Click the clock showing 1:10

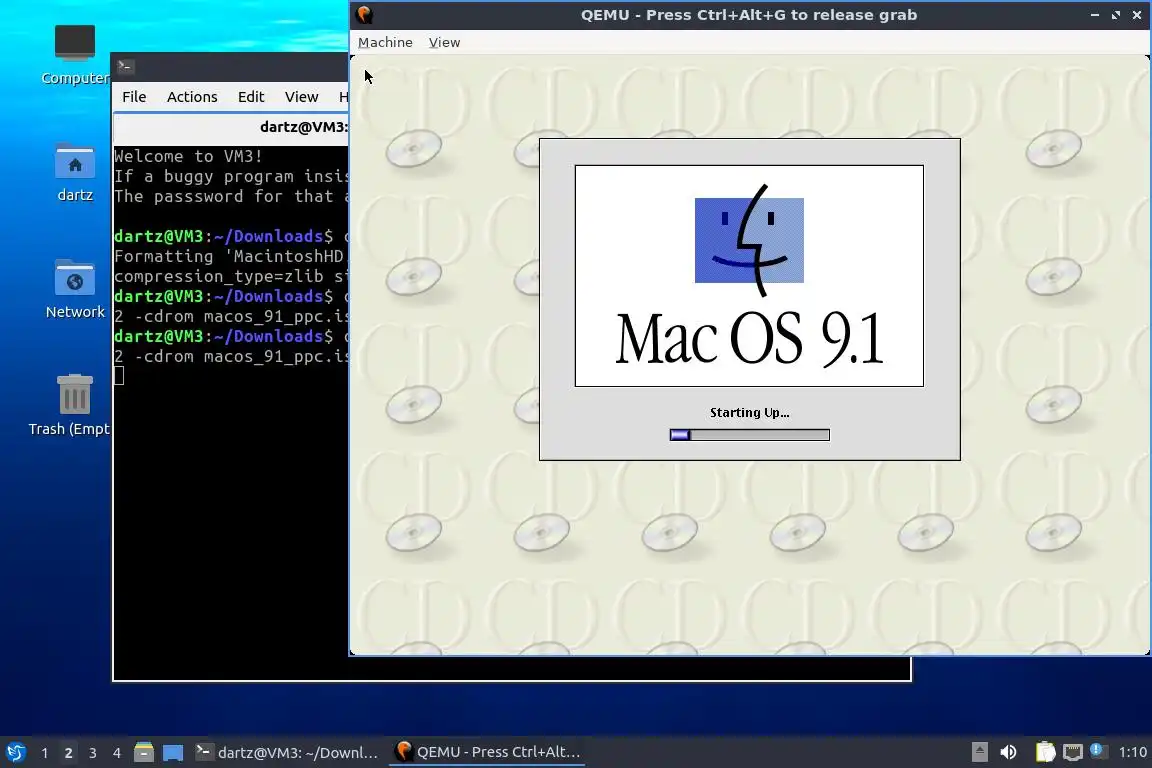(x=1132, y=752)
